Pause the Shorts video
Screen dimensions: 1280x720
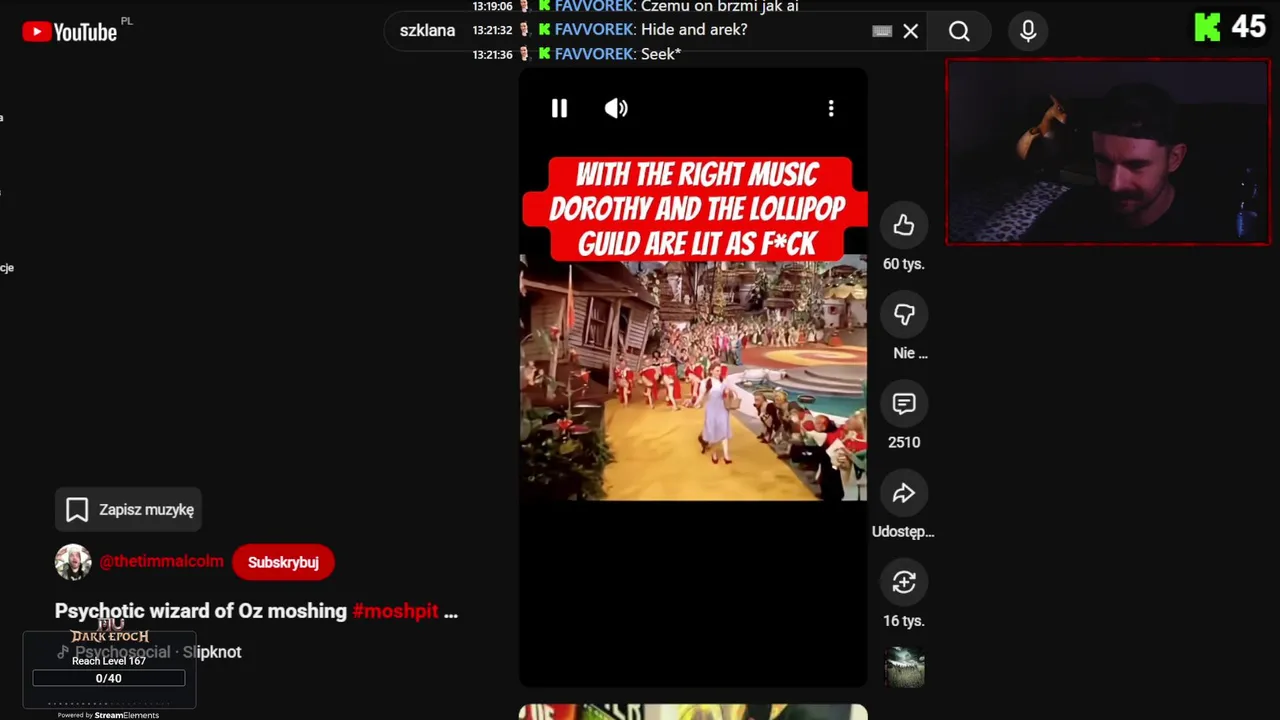pos(559,108)
